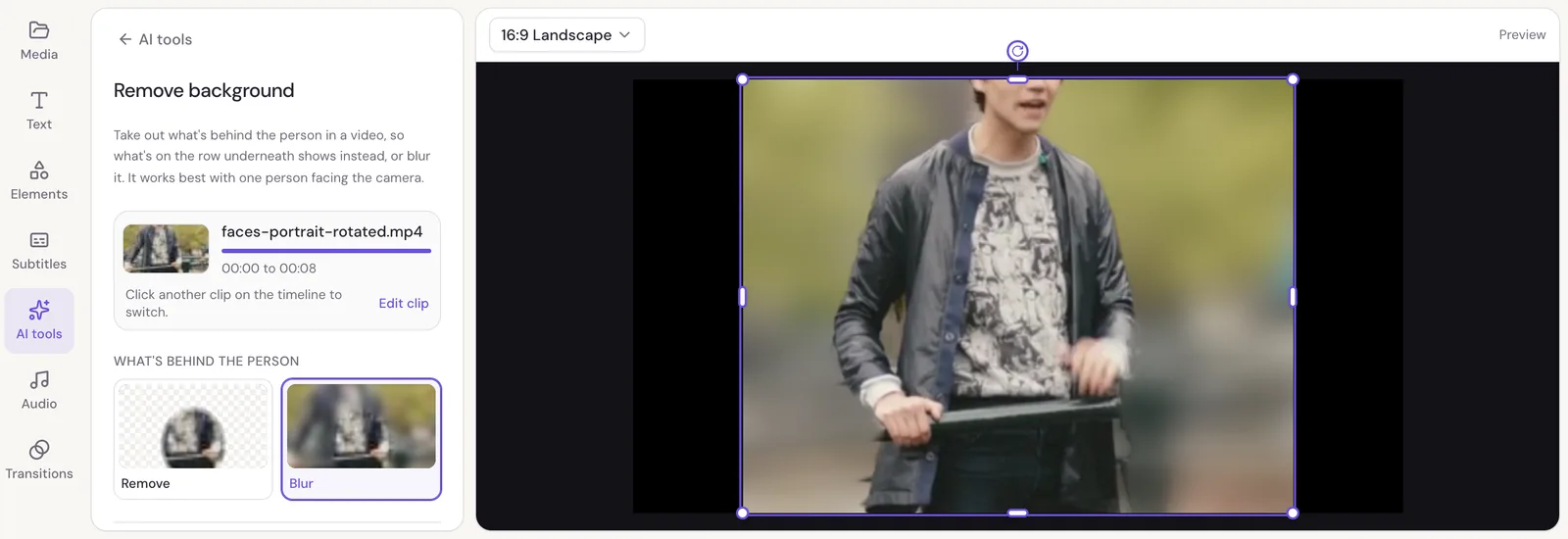The image size is (1568, 539).
Task: Choose the Blur background option
Action: point(362,439)
